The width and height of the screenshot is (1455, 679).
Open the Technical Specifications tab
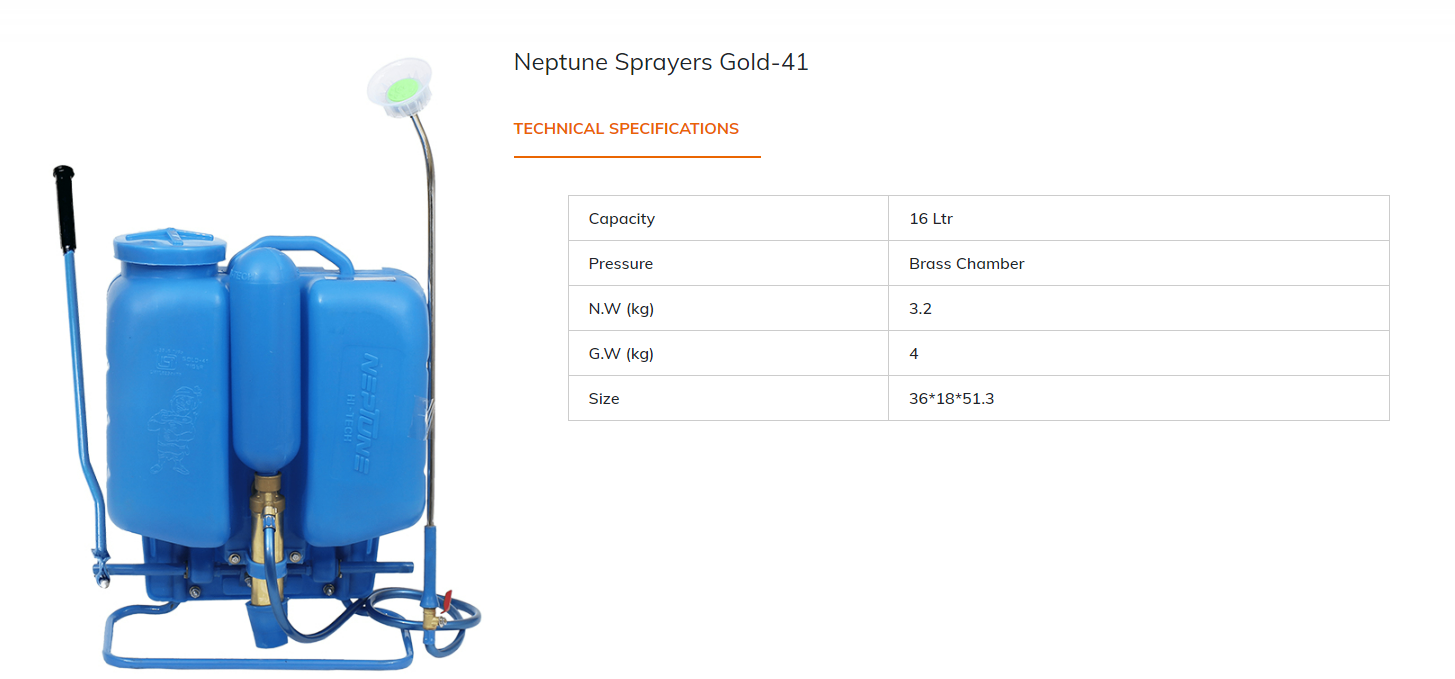tap(626, 129)
